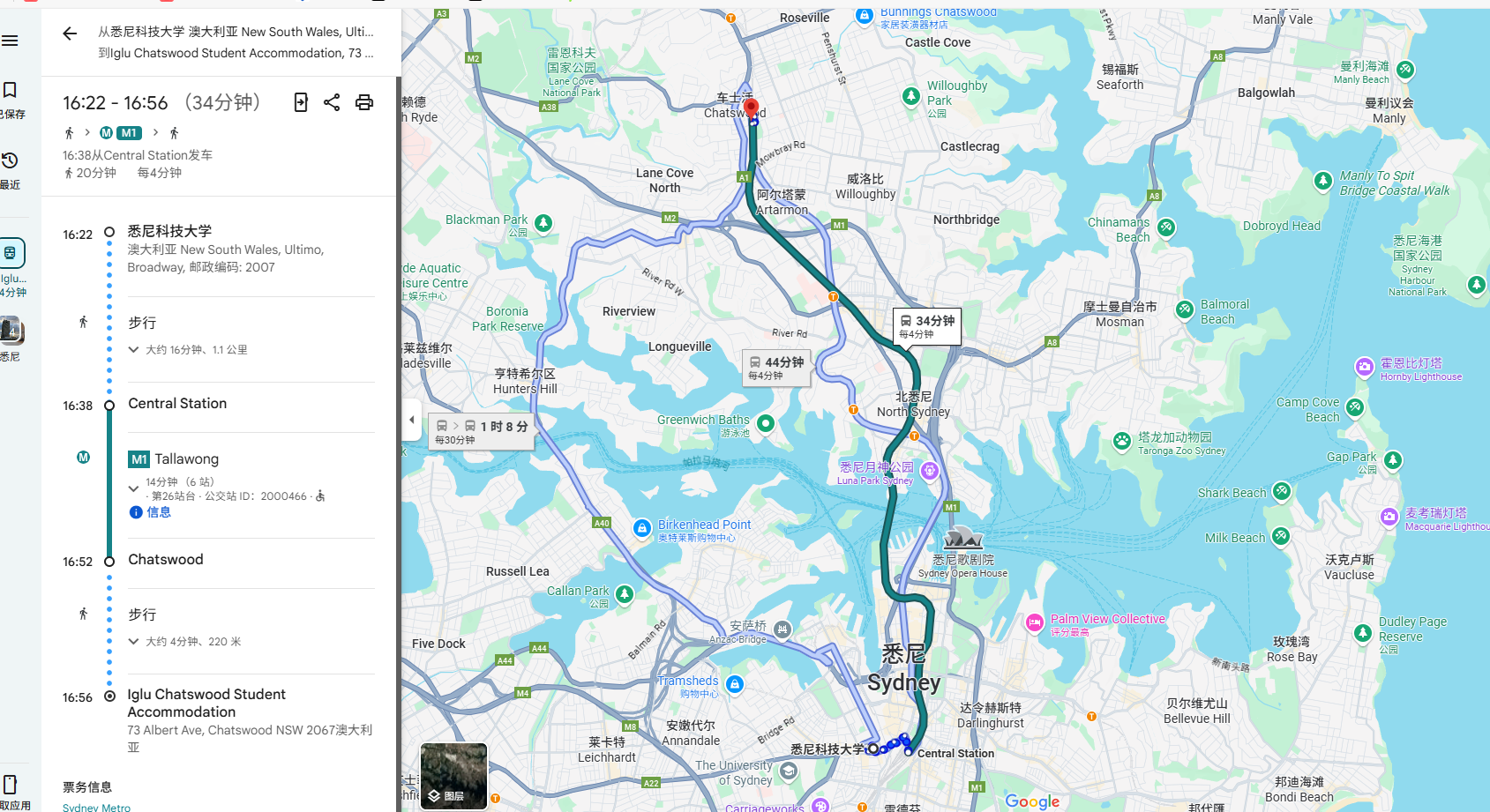This screenshot has height=812, width=1490.
Task: Open the hamburger menu
Action: tap(10, 41)
